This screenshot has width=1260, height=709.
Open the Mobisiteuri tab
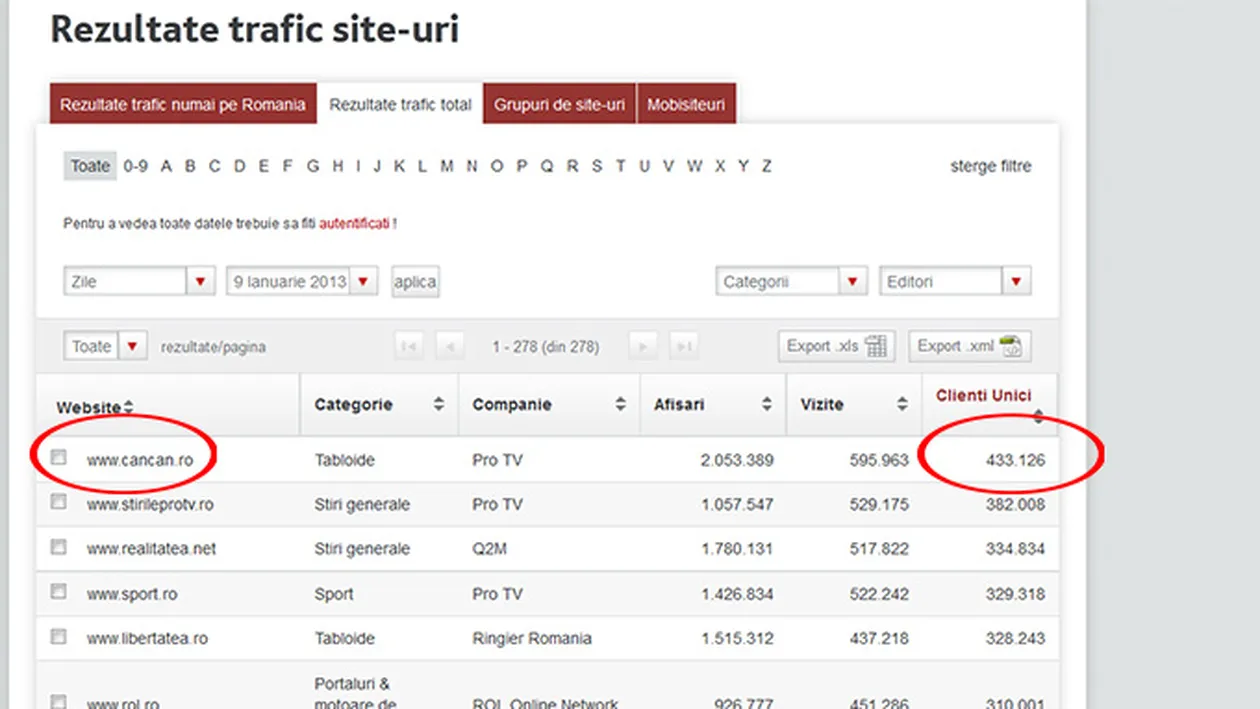[687, 103]
